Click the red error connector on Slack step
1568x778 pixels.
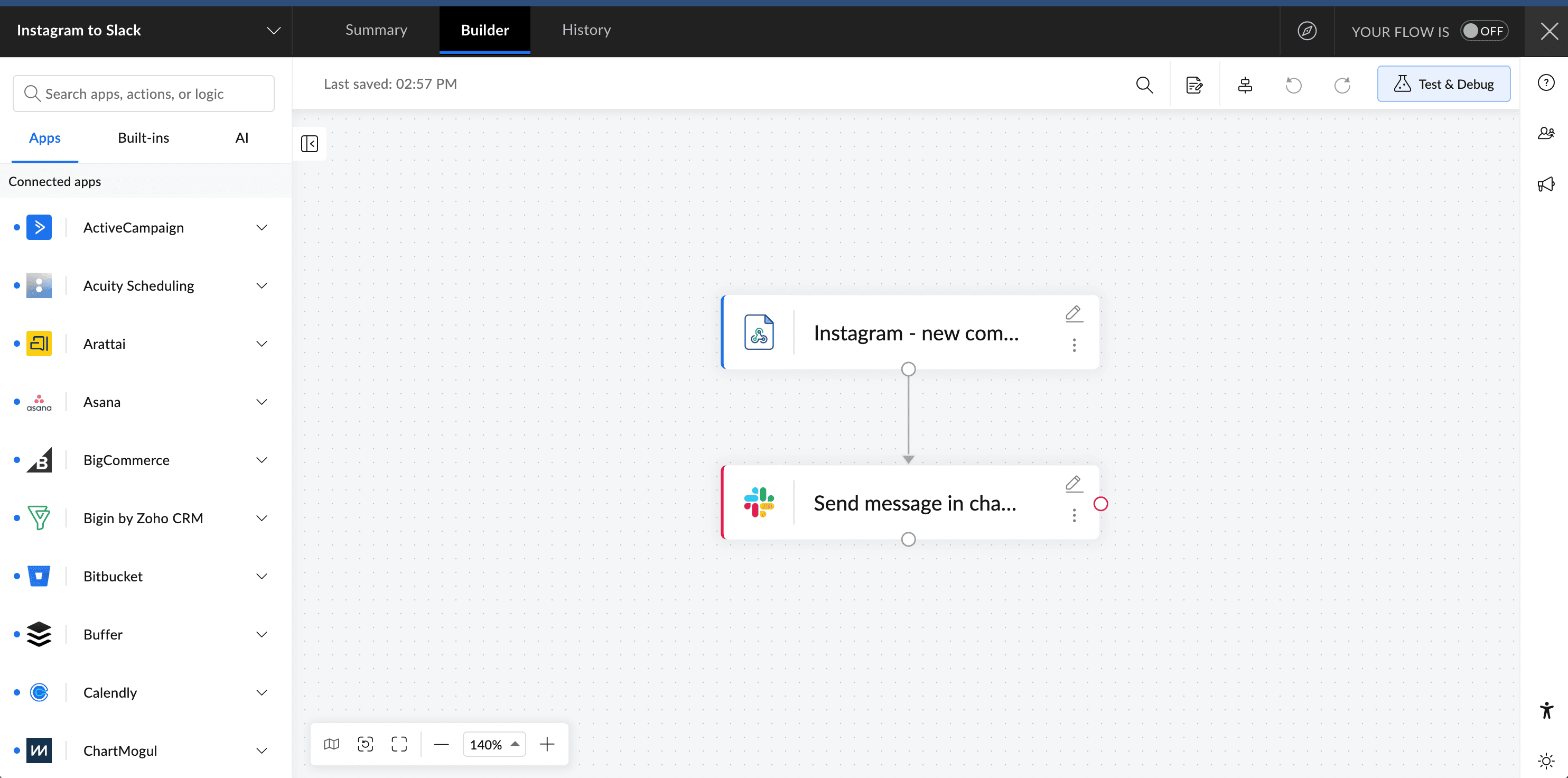coord(1100,504)
